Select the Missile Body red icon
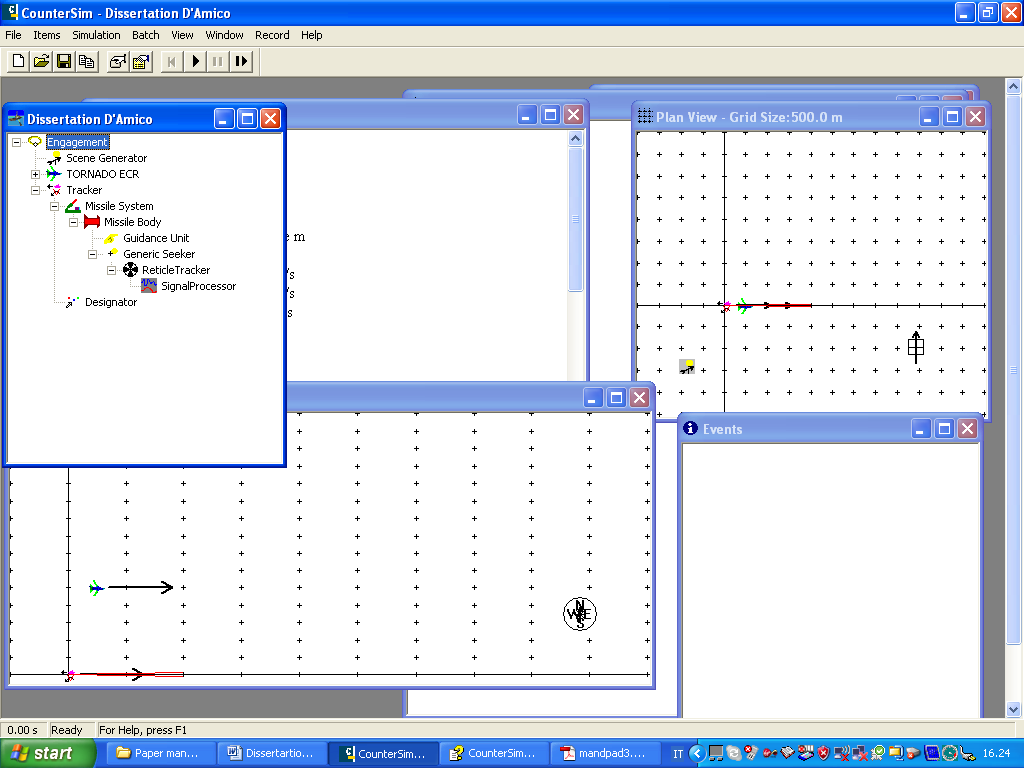The image size is (1024, 768). (x=92, y=222)
